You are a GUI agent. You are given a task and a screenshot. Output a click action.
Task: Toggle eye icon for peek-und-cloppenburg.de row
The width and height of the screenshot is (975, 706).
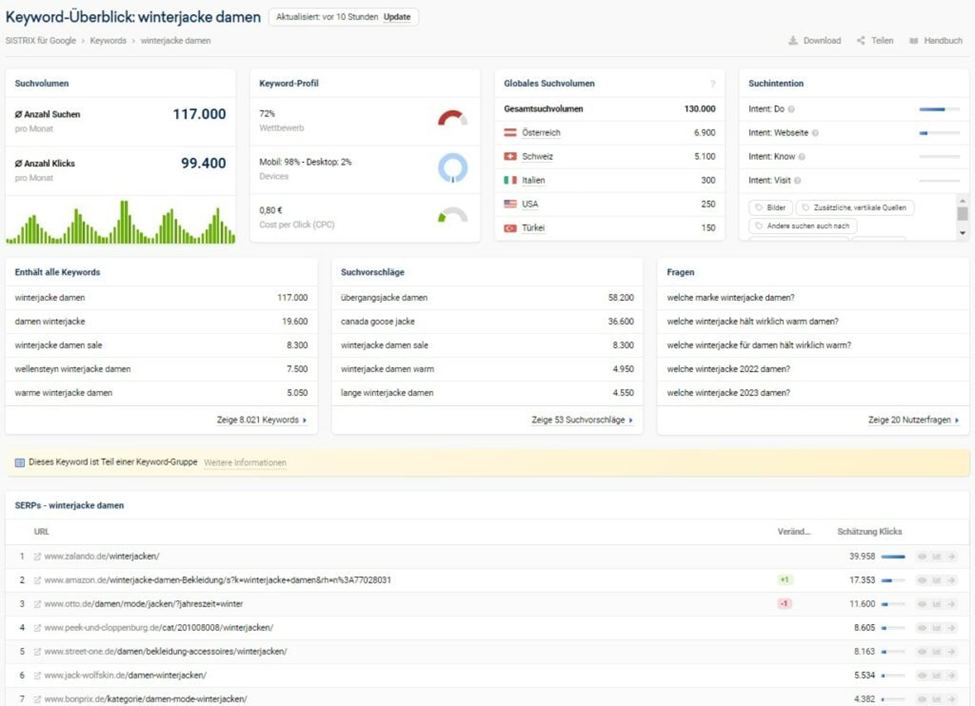click(x=922, y=628)
